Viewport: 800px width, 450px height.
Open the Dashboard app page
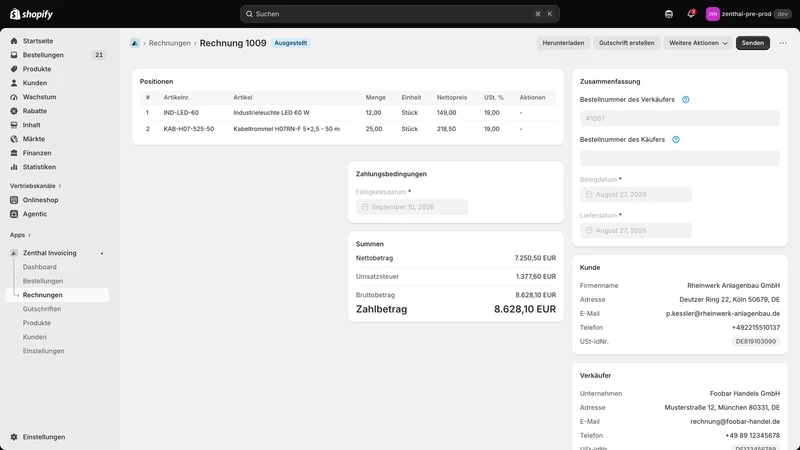pos(39,267)
